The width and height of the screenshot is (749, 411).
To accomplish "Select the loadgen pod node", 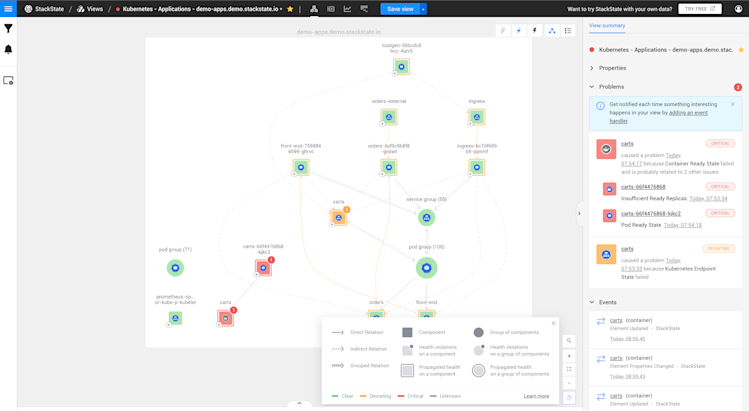I will tap(401, 66).
